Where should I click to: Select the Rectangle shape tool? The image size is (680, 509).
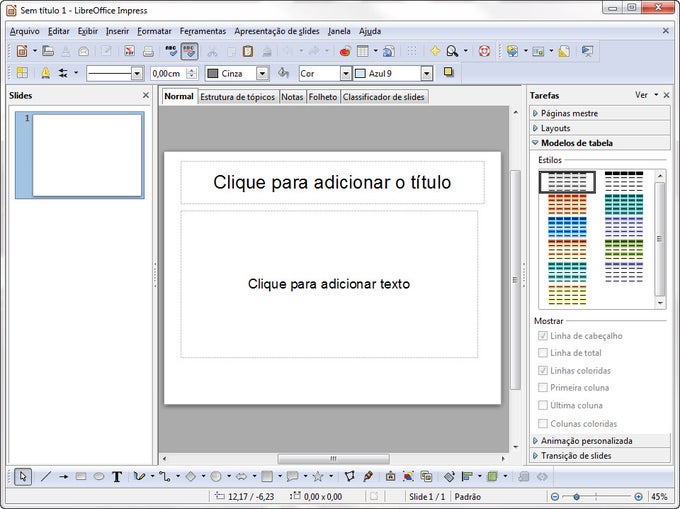81,476
